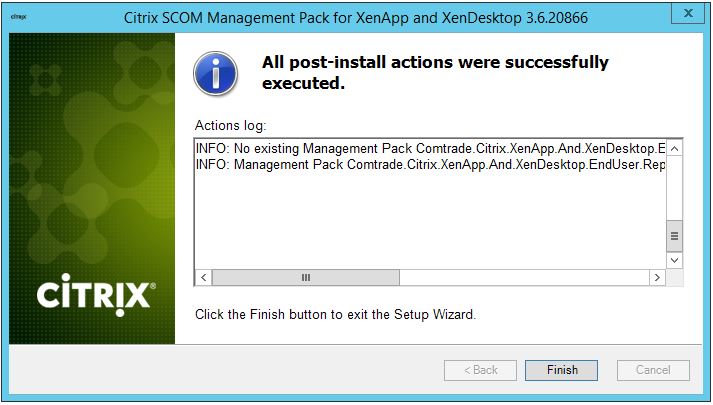Click the vertical scrollbar thumb in the log
The height and width of the screenshot is (405, 713).
(x=675, y=237)
